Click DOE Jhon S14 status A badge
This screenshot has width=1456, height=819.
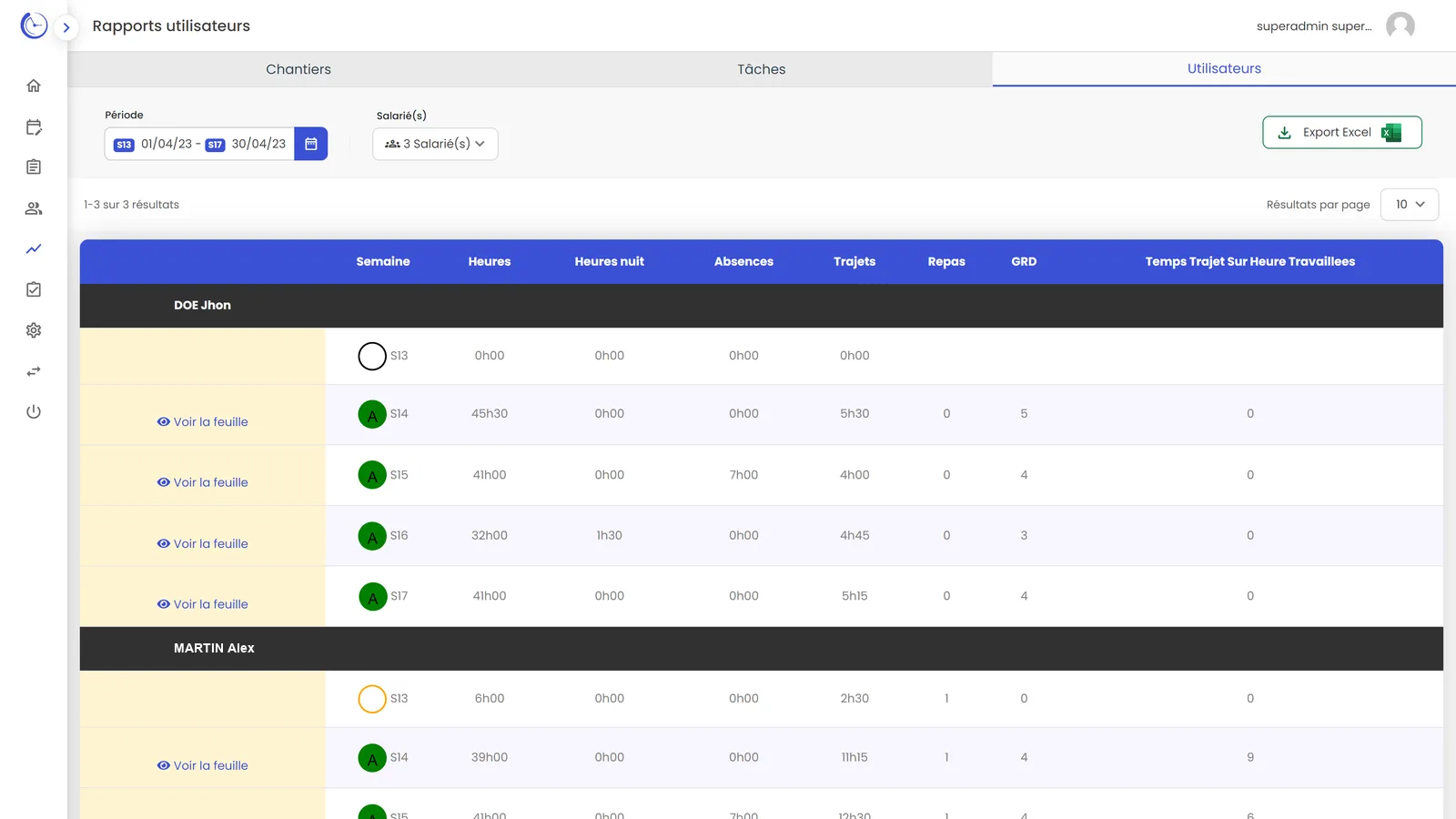(x=372, y=414)
